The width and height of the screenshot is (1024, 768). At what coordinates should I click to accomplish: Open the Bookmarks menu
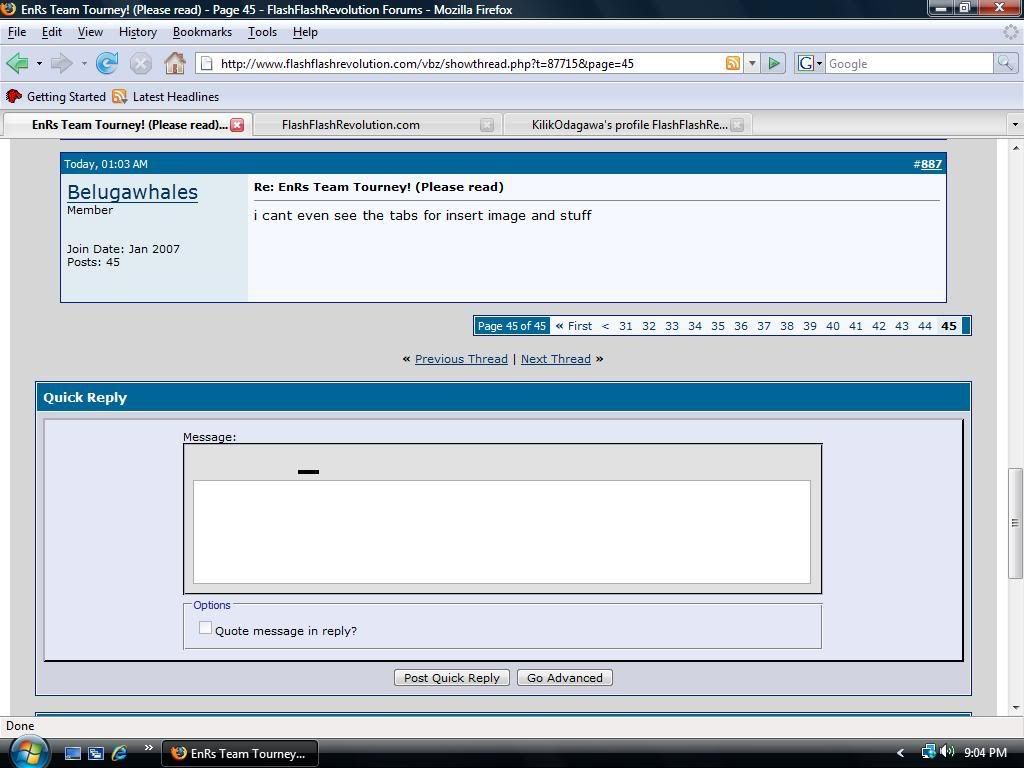click(202, 32)
